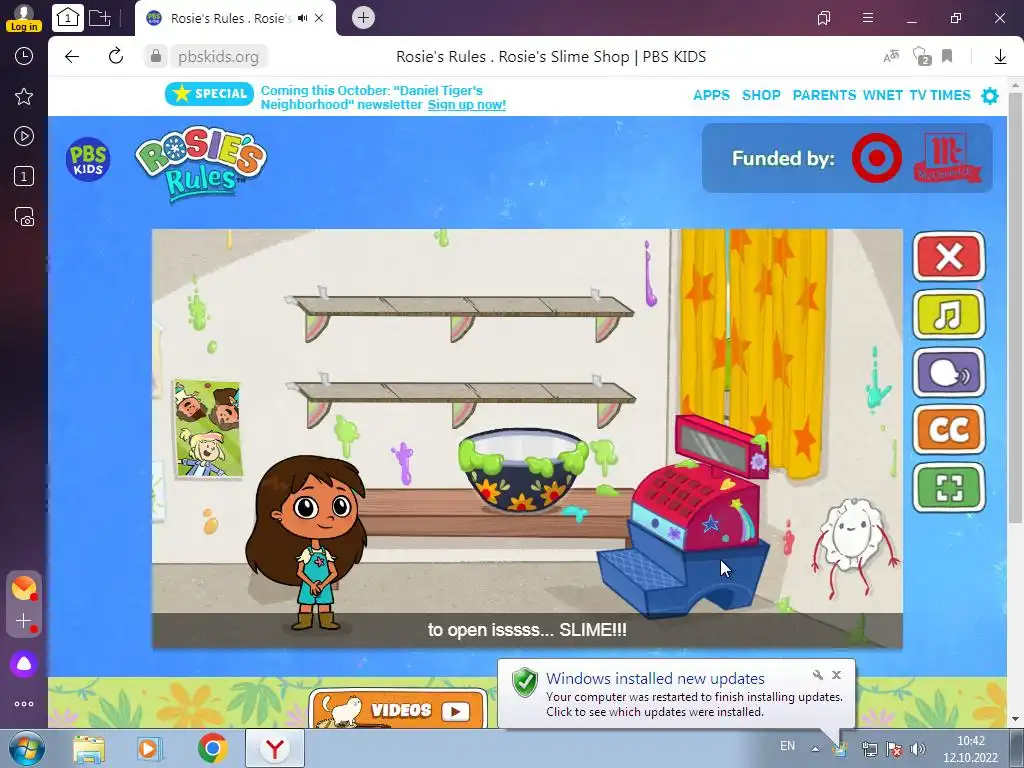Open the browser hamburger menu
The height and width of the screenshot is (768, 1024).
pyautogui.click(x=868, y=18)
